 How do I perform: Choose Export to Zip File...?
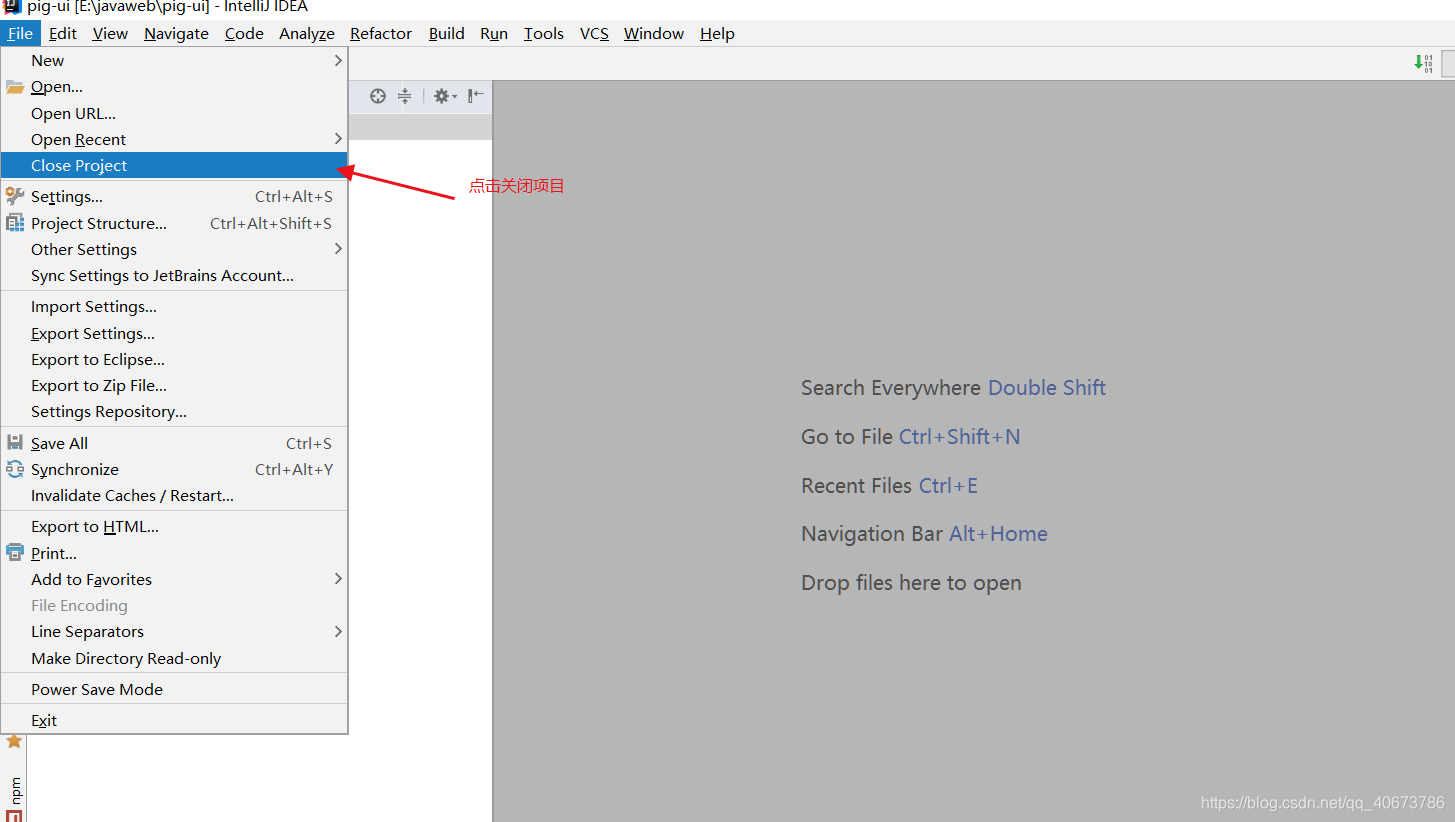[174, 385]
